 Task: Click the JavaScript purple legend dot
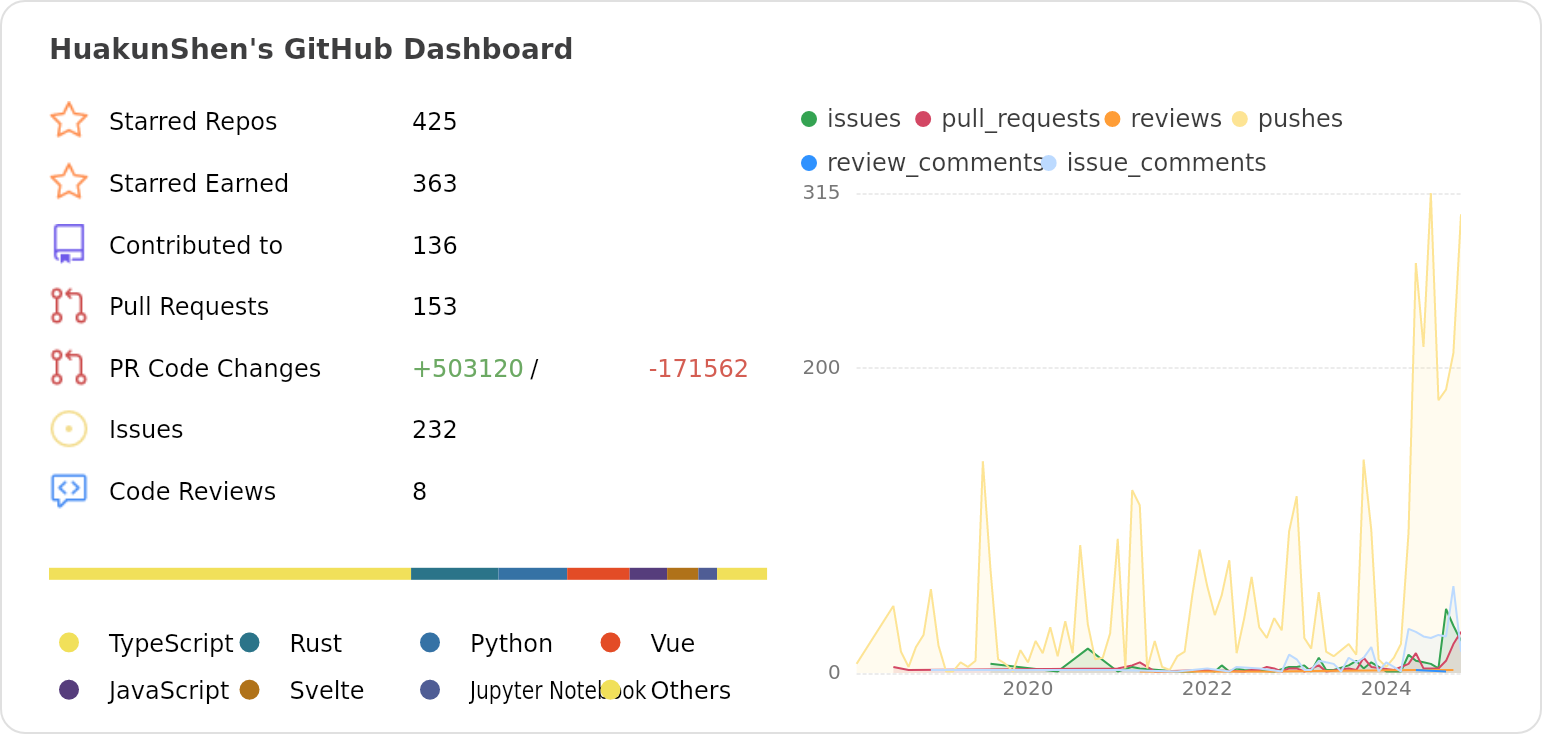[x=69, y=690]
